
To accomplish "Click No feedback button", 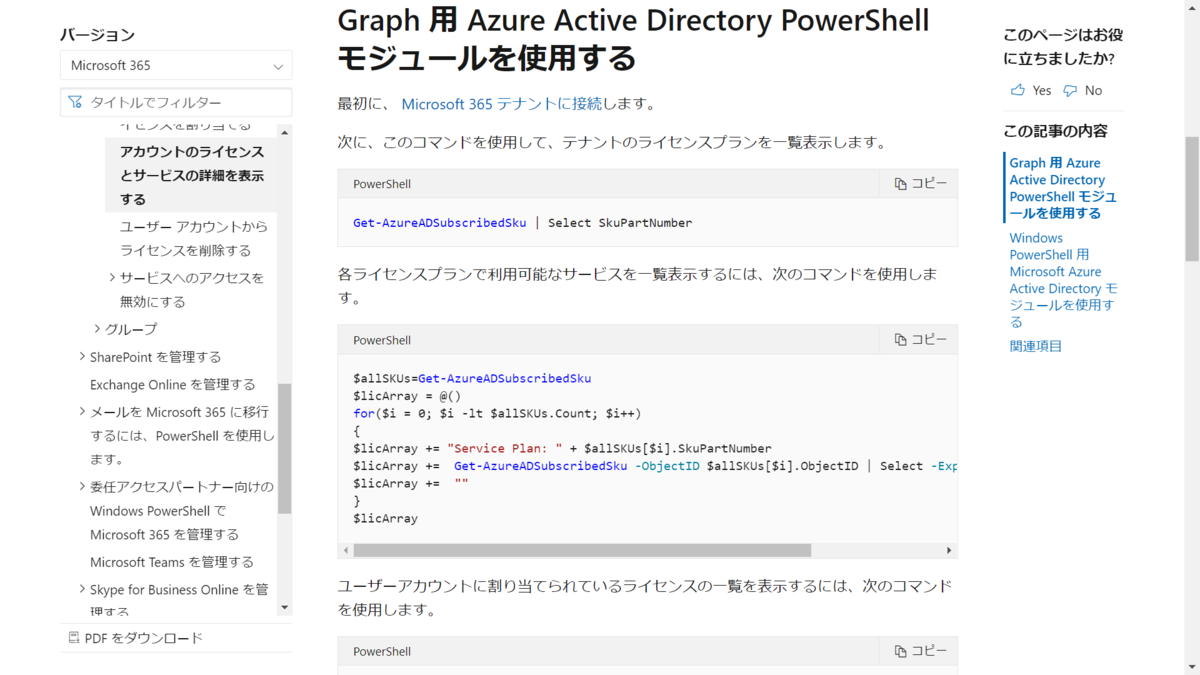I will (1082, 90).
